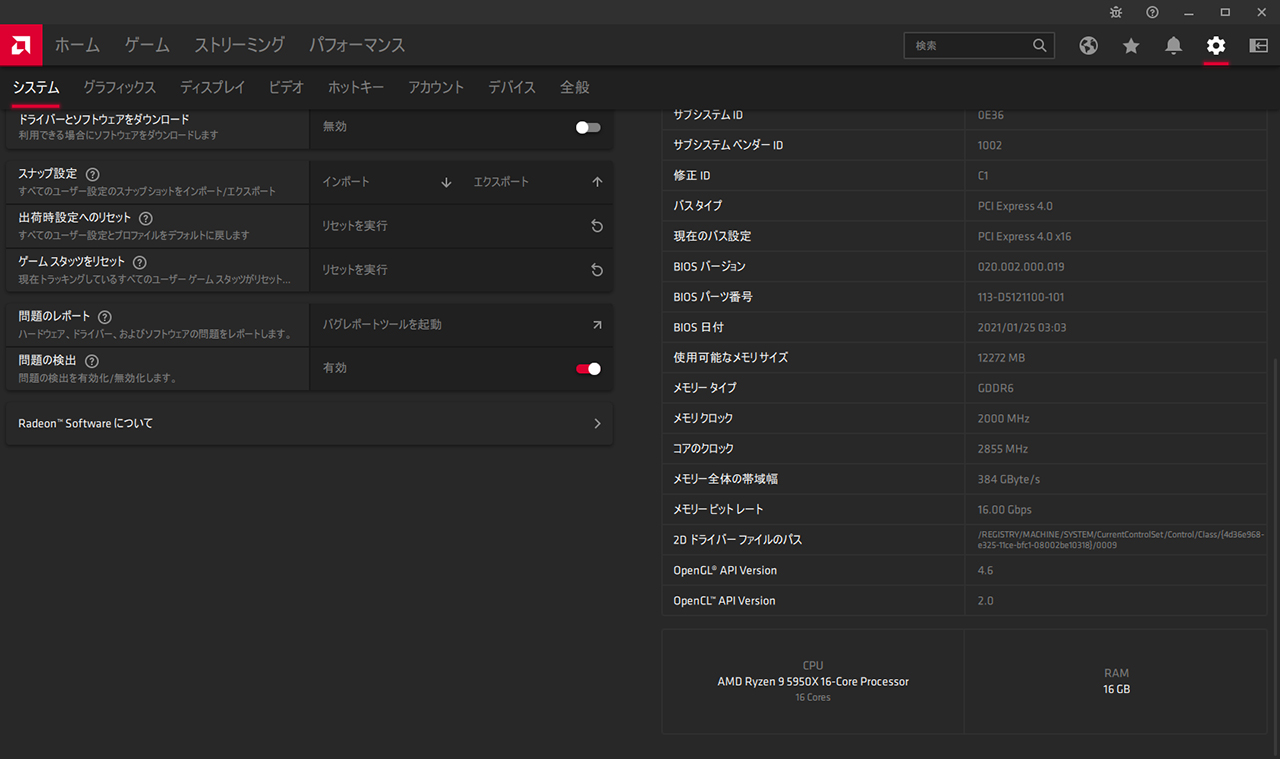Click the 出荷時設定へのリセット help icon
1280x759 pixels.
pyautogui.click(x=146, y=218)
